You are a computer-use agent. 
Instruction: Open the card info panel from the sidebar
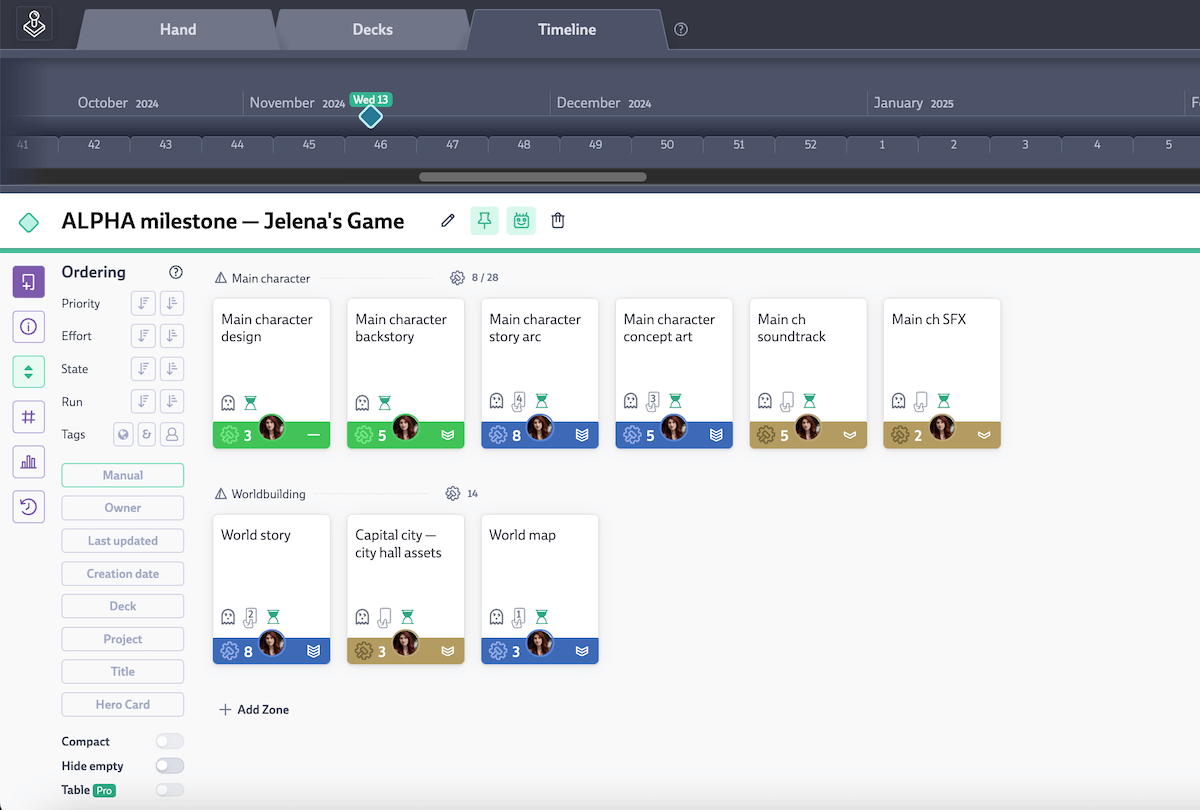29,326
